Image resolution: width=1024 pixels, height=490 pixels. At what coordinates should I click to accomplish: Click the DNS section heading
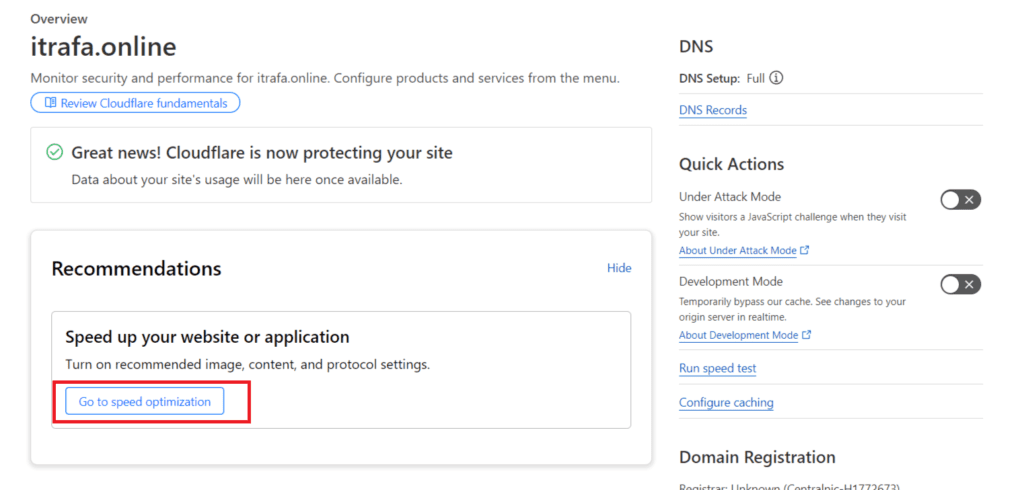point(696,47)
